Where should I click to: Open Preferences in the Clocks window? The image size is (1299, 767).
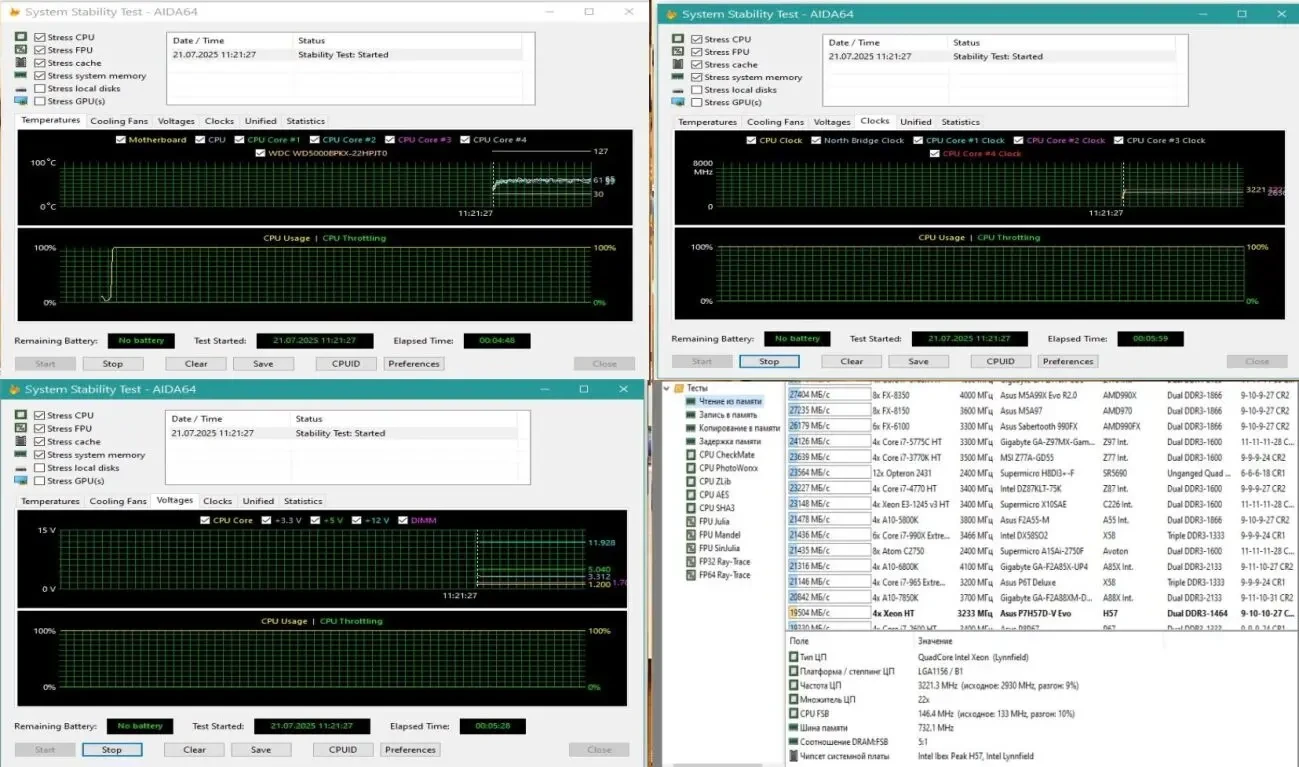pos(1068,361)
